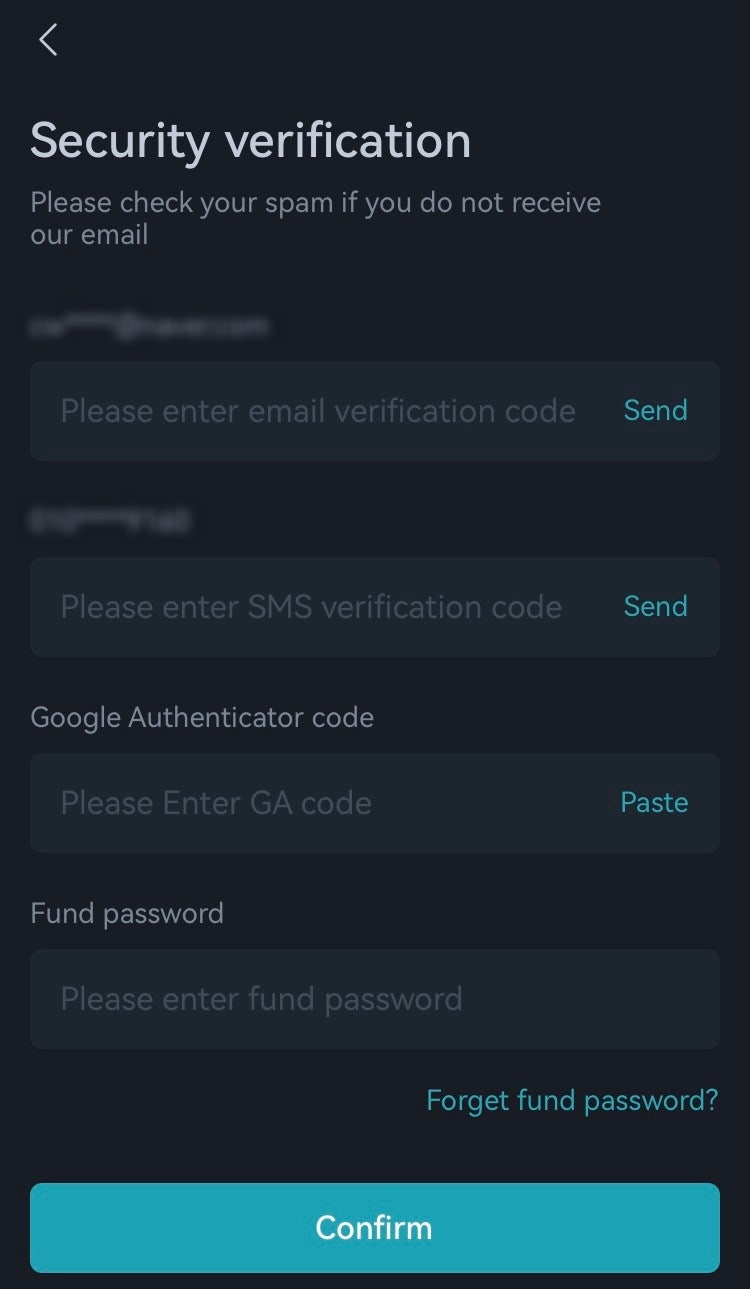Select the fund password input field
Viewport: 750px width, 1289px height.
coord(374,999)
